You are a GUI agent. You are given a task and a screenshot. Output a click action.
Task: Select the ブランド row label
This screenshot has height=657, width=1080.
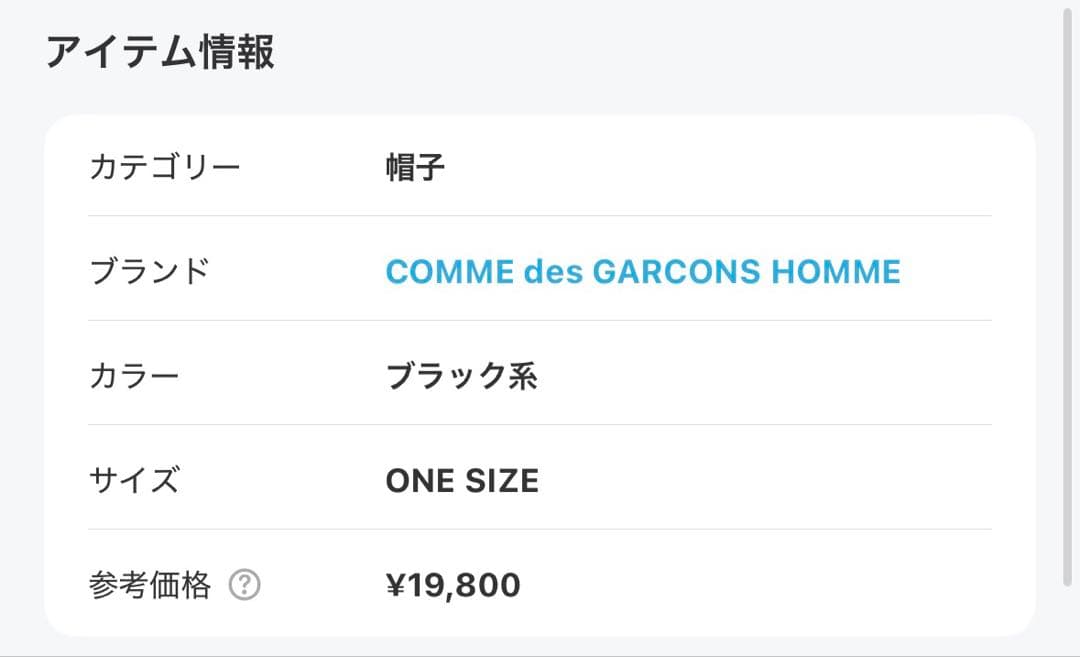coord(150,271)
